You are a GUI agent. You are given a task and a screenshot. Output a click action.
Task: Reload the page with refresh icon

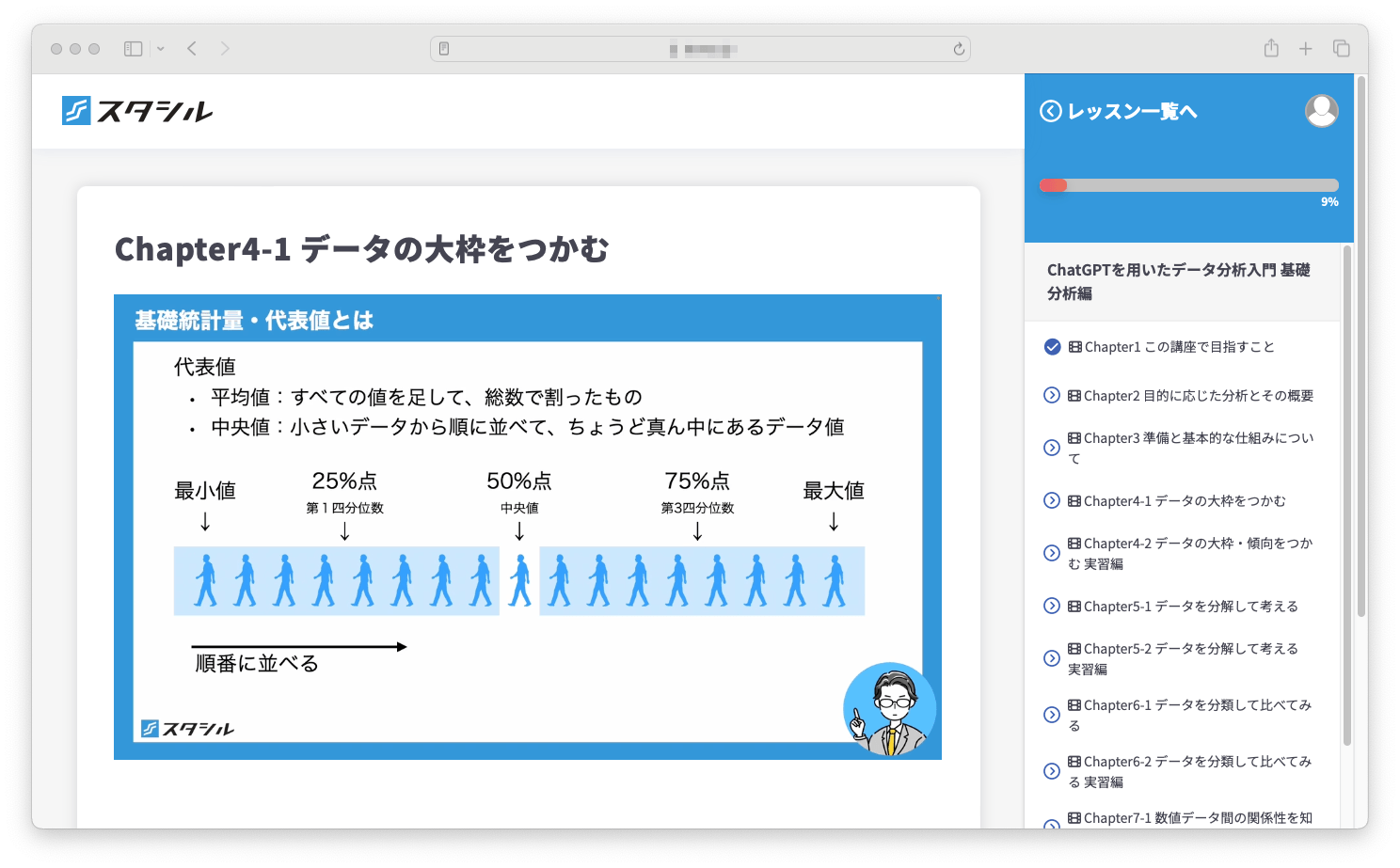point(959,49)
